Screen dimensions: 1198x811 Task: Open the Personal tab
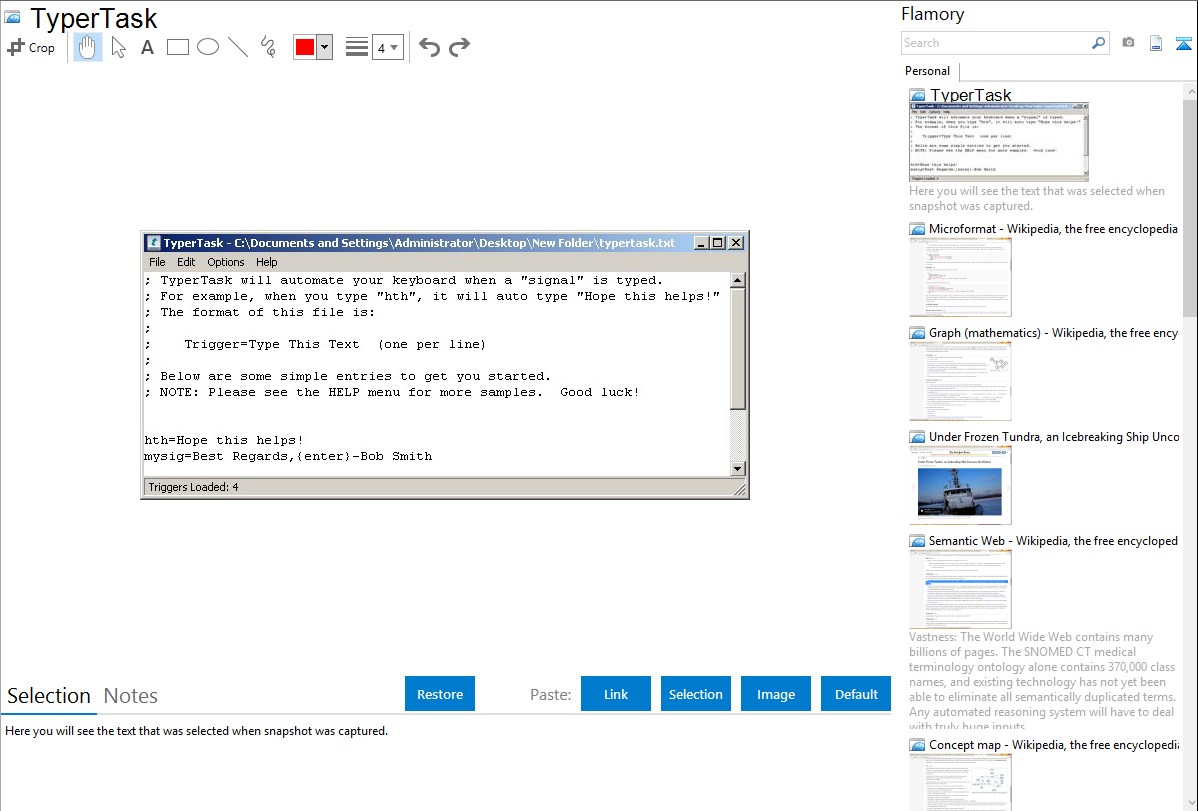[x=927, y=71]
